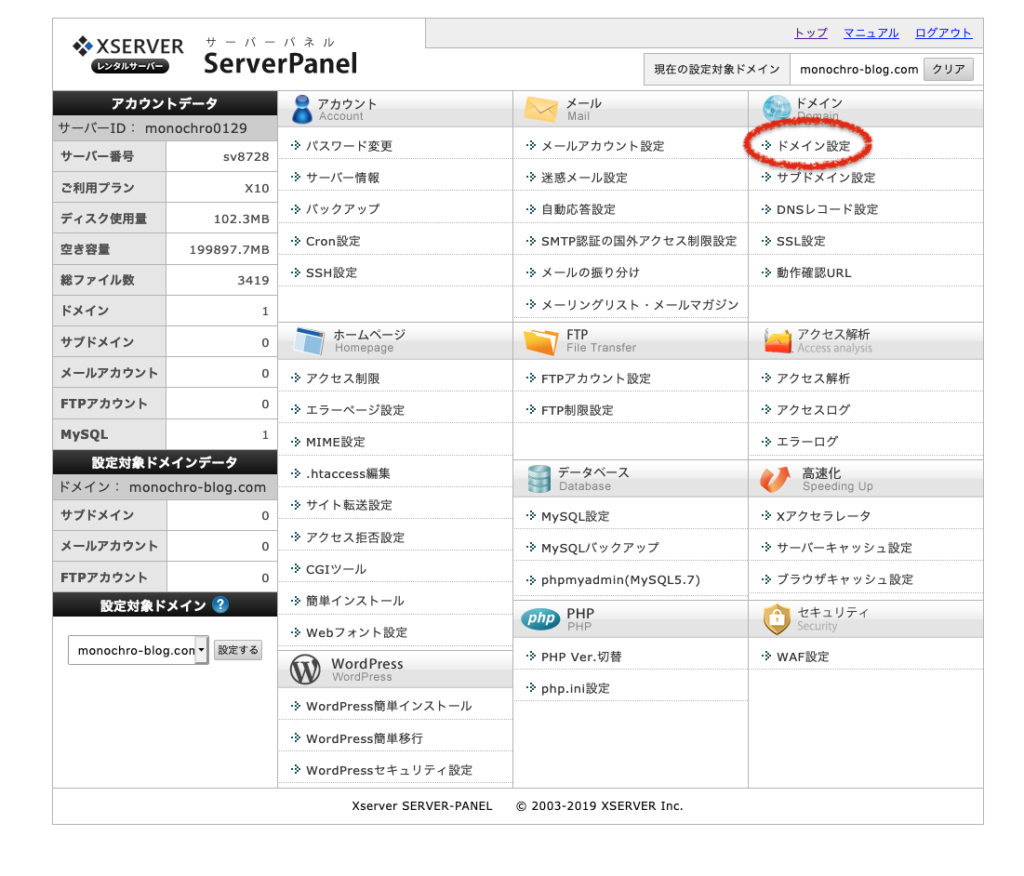Click the Speeding Up arrow icon
This screenshot has height=876, width=1024.
(775, 479)
